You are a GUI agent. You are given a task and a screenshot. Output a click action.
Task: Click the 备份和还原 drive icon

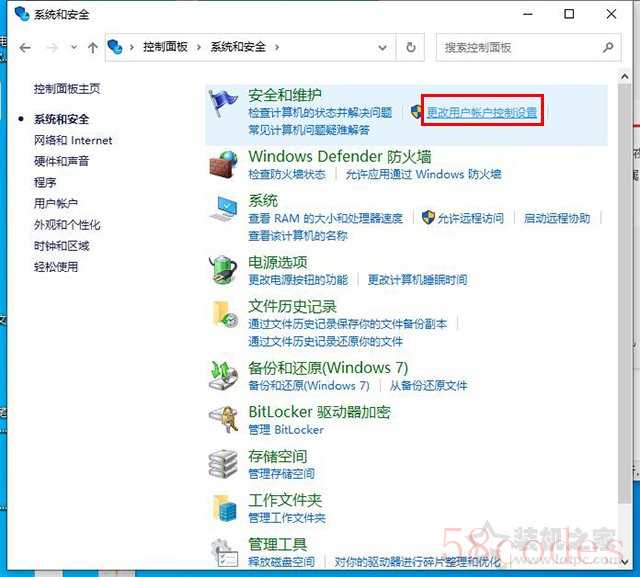[223, 376]
